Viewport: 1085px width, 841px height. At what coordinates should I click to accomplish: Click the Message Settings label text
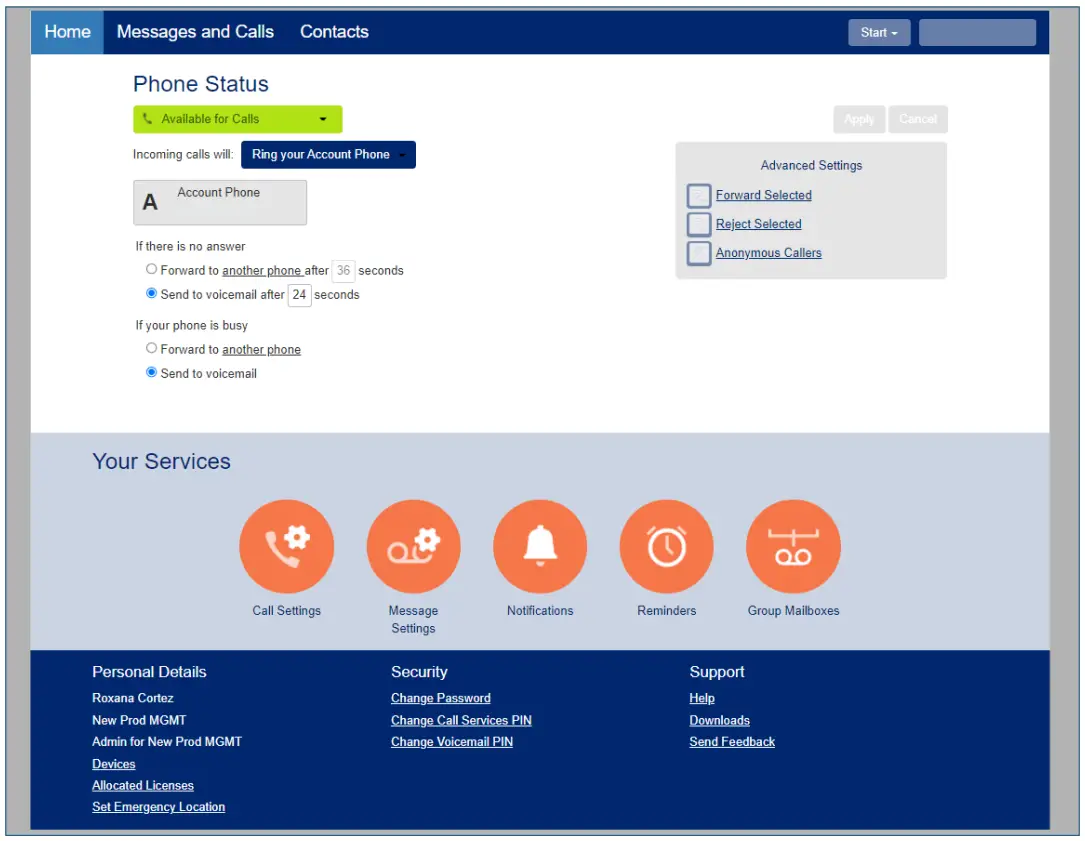click(413, 620)
